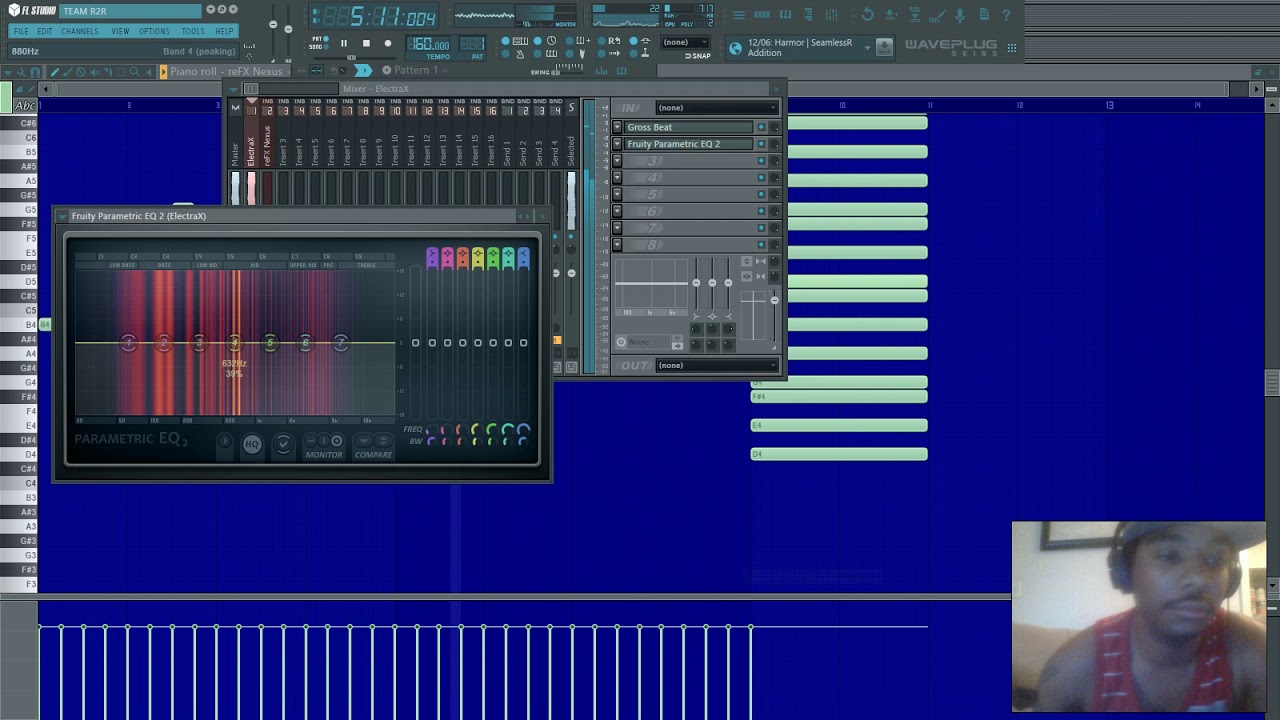Open the CHANNELS menu
This screenshot has width=1280, height=720.
pyautogui.click(x=80, y=31)
